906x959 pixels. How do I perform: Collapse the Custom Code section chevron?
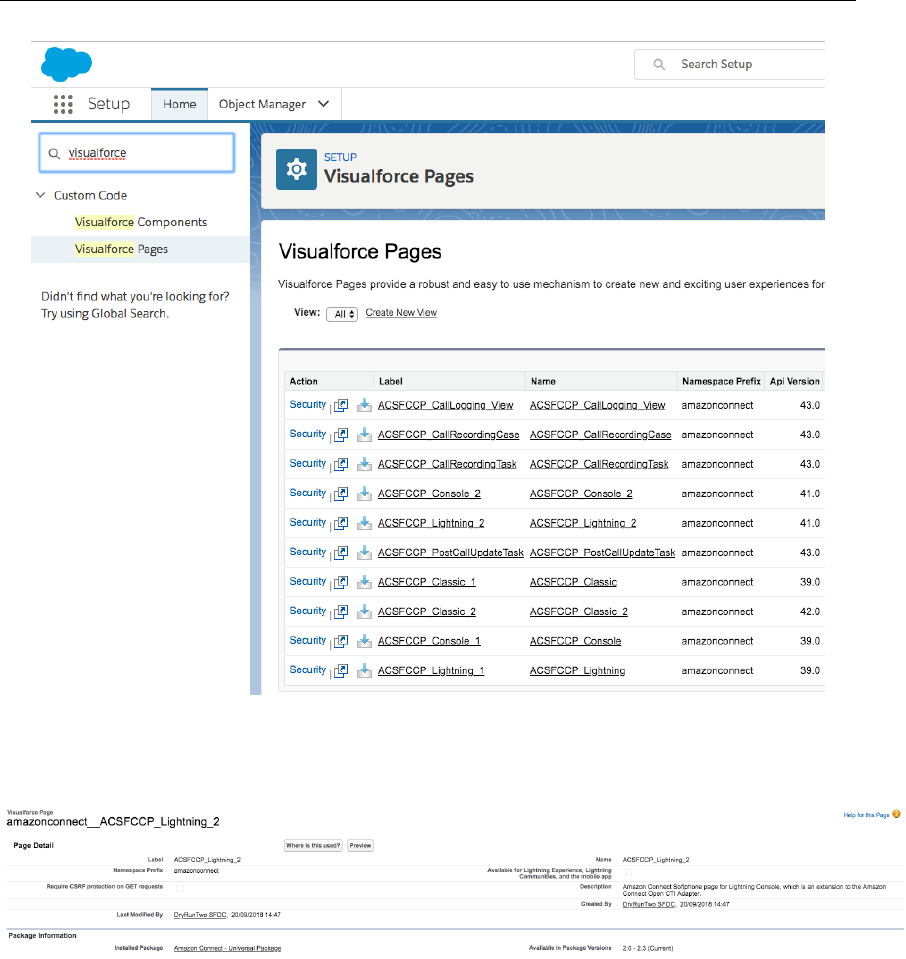coord(40,195)
